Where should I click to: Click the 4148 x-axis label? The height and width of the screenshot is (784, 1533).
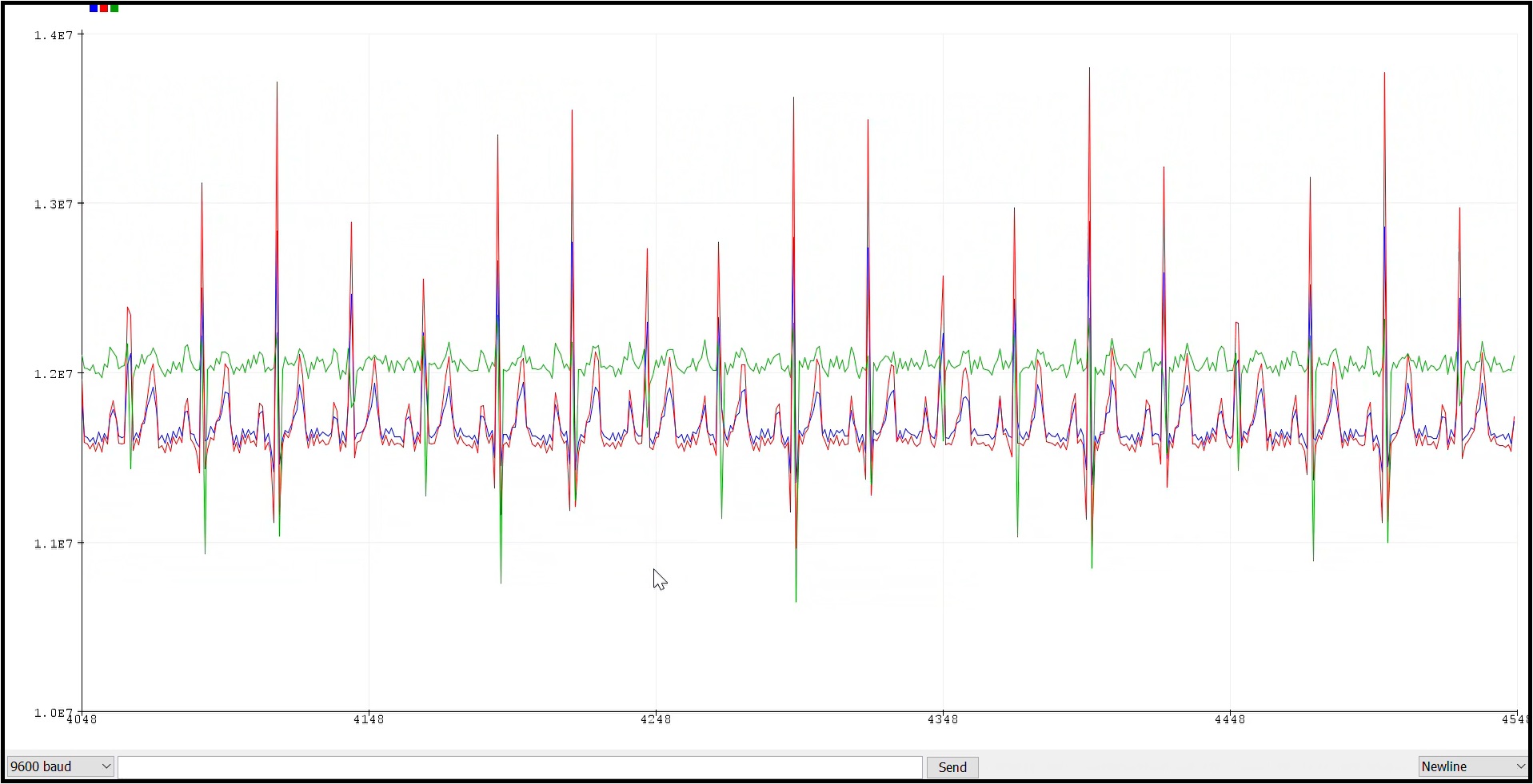[x=369, y=719]
